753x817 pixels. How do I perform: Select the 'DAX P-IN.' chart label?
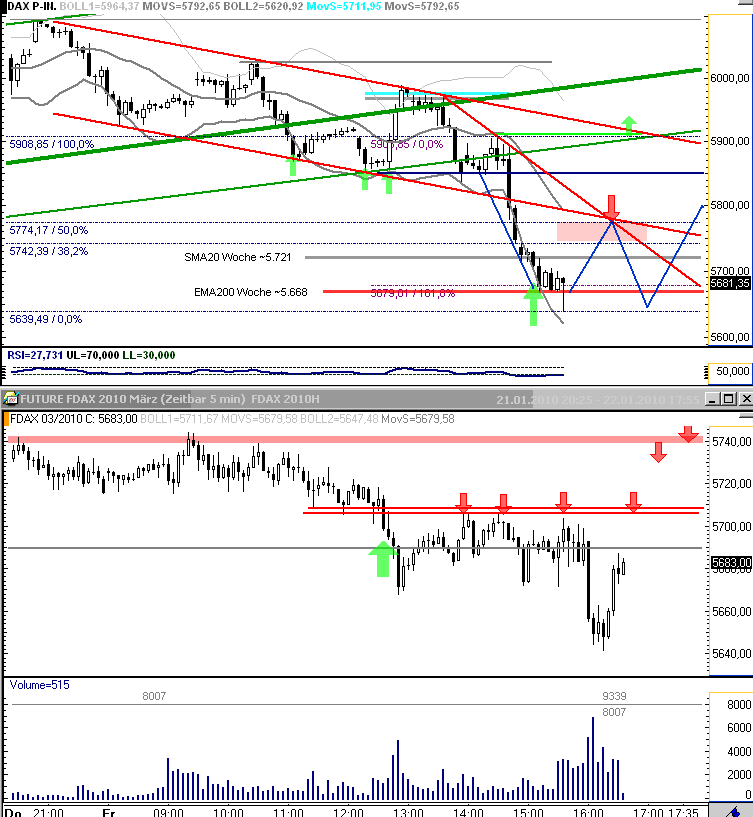[32, 6]
